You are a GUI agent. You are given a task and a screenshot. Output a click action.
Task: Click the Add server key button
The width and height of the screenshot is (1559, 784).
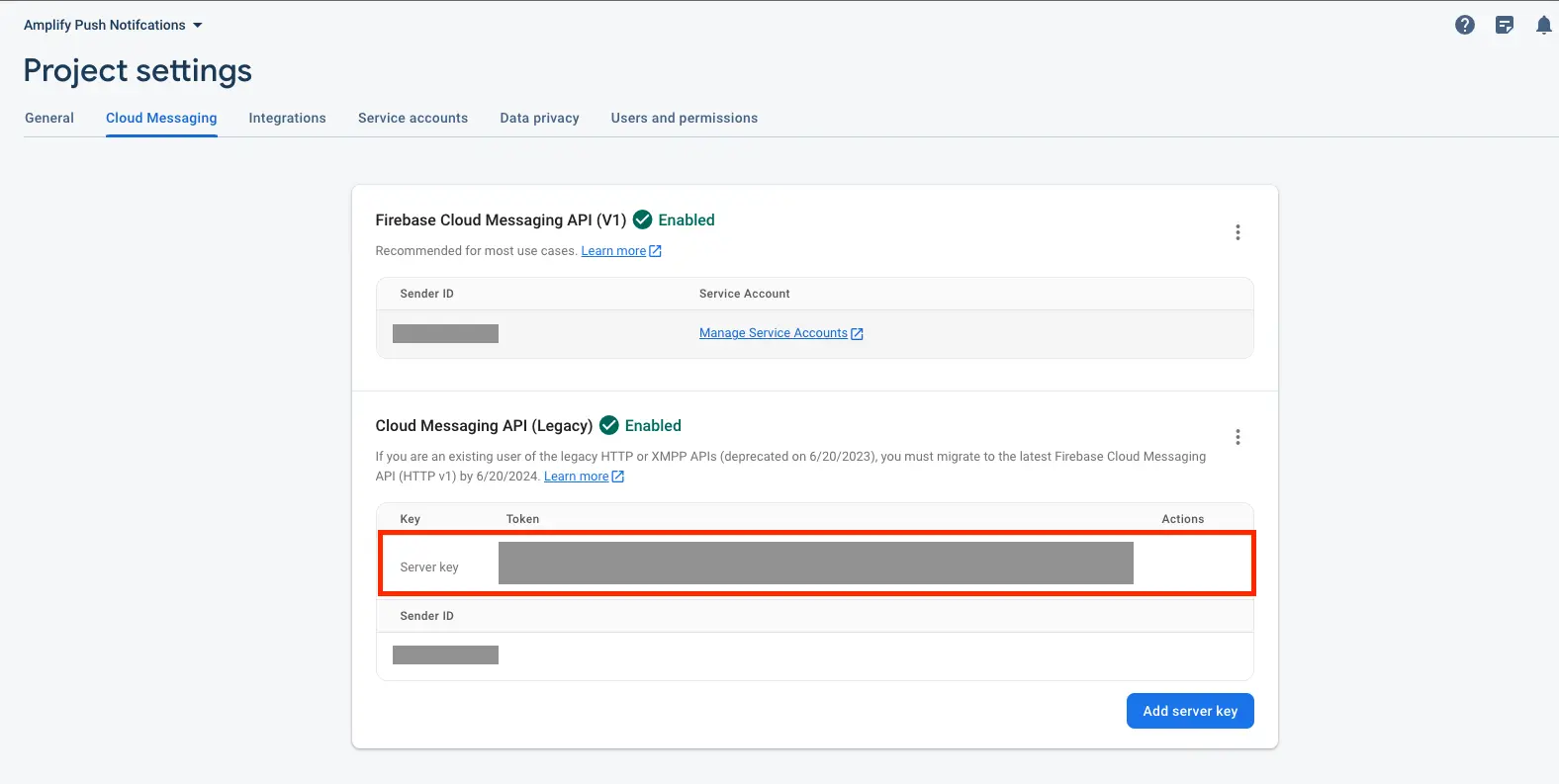[x=1190, y=711]
